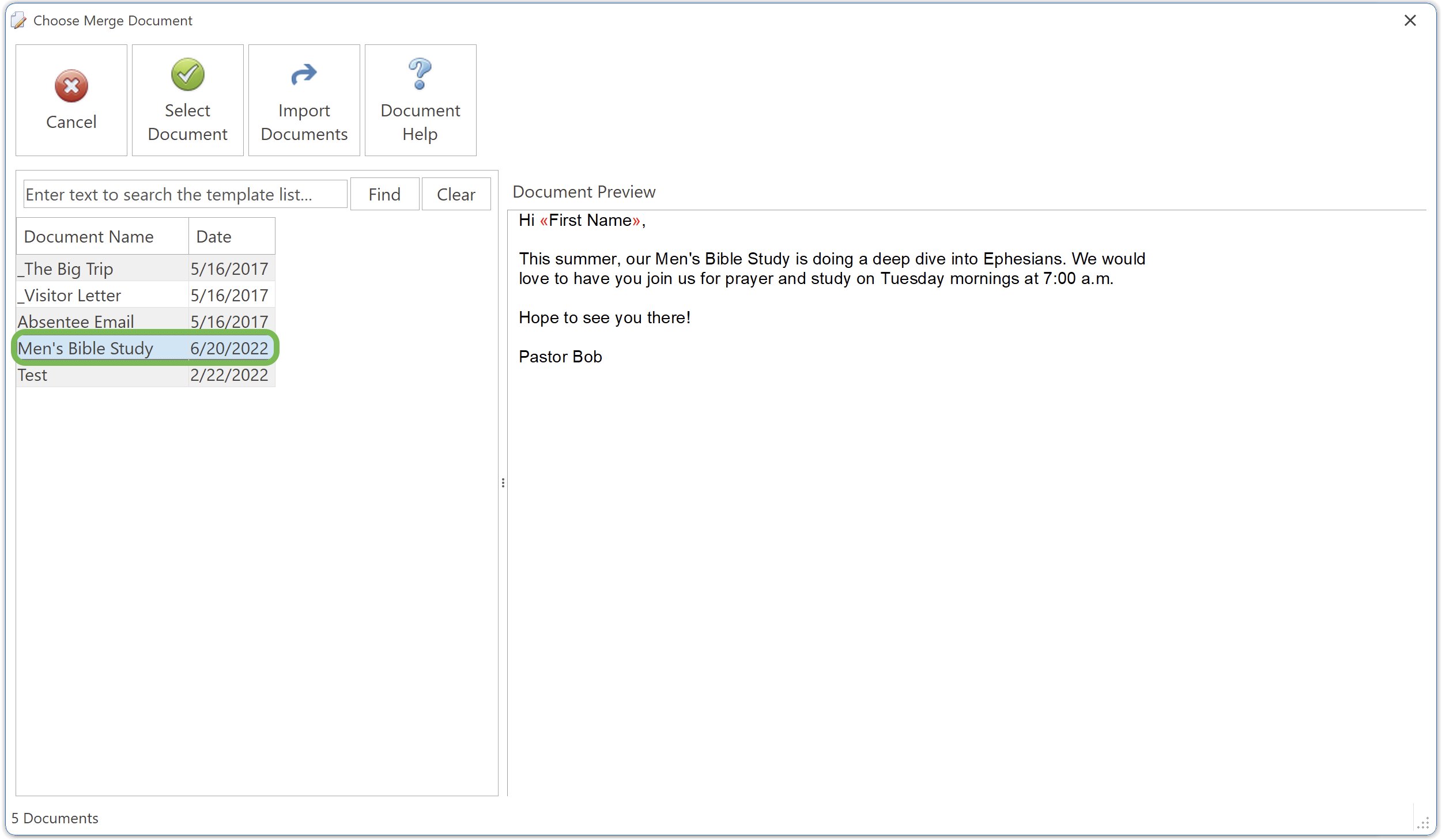Click the Select Document green checkmark icon
The image size is (1442, 840).
187,74
